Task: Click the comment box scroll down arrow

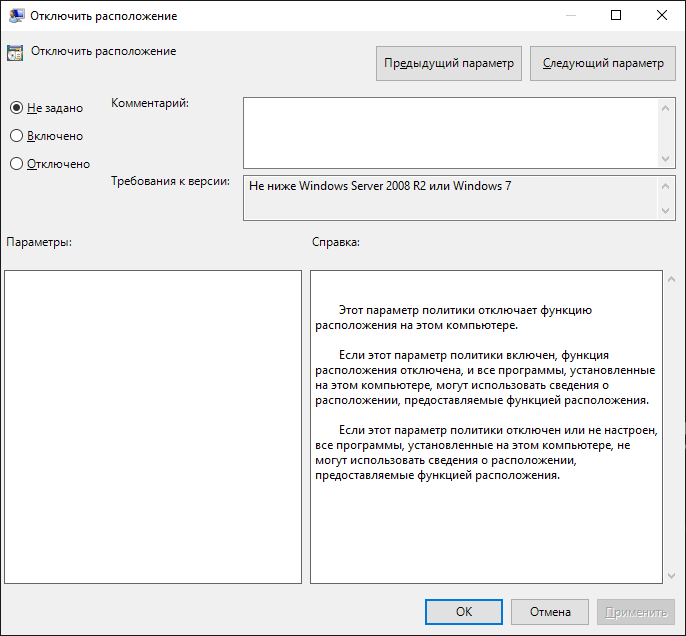Action: pyautogui.click(x=665, y=158)
